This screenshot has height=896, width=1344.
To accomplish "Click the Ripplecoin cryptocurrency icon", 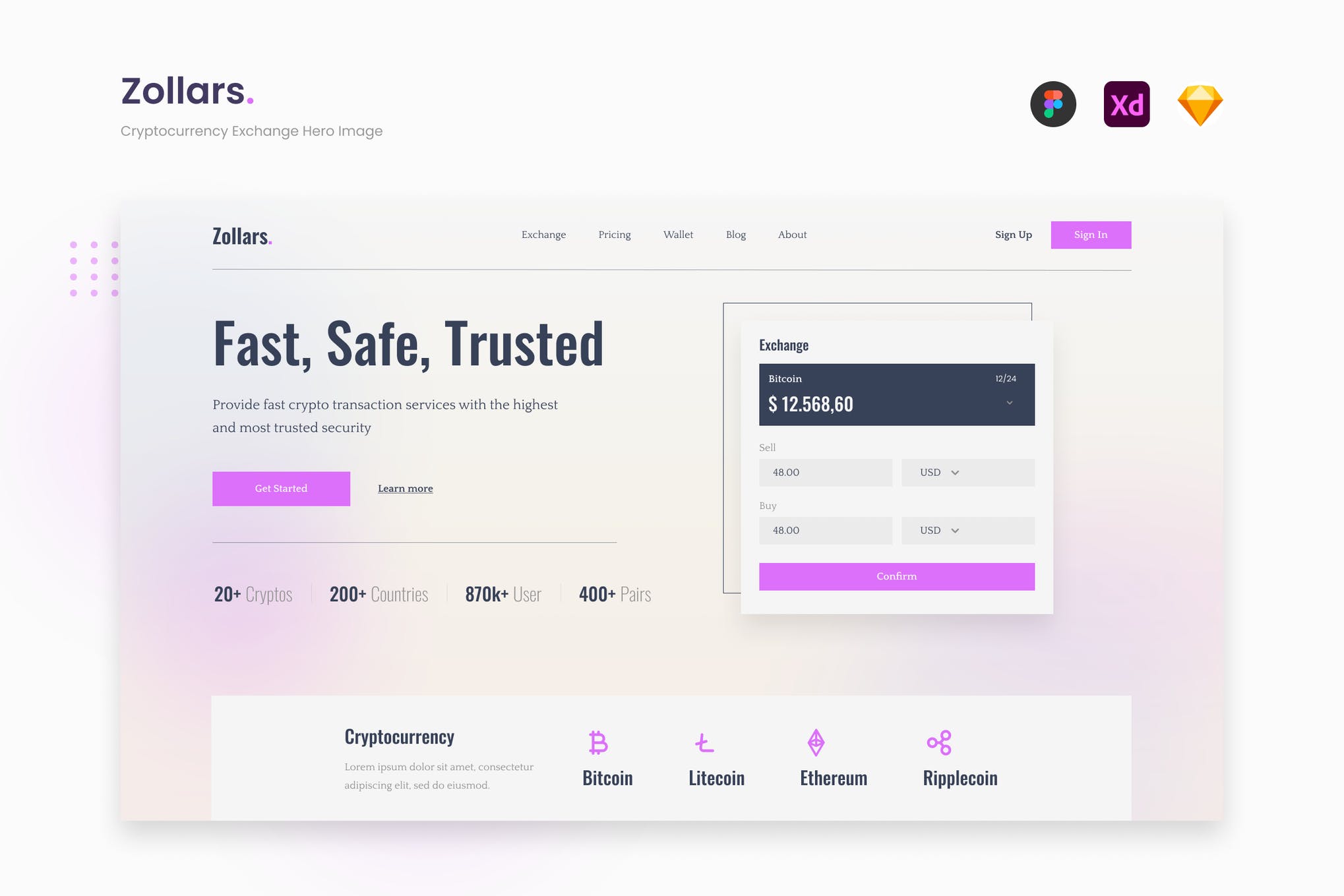I will [x=939, y=742].
